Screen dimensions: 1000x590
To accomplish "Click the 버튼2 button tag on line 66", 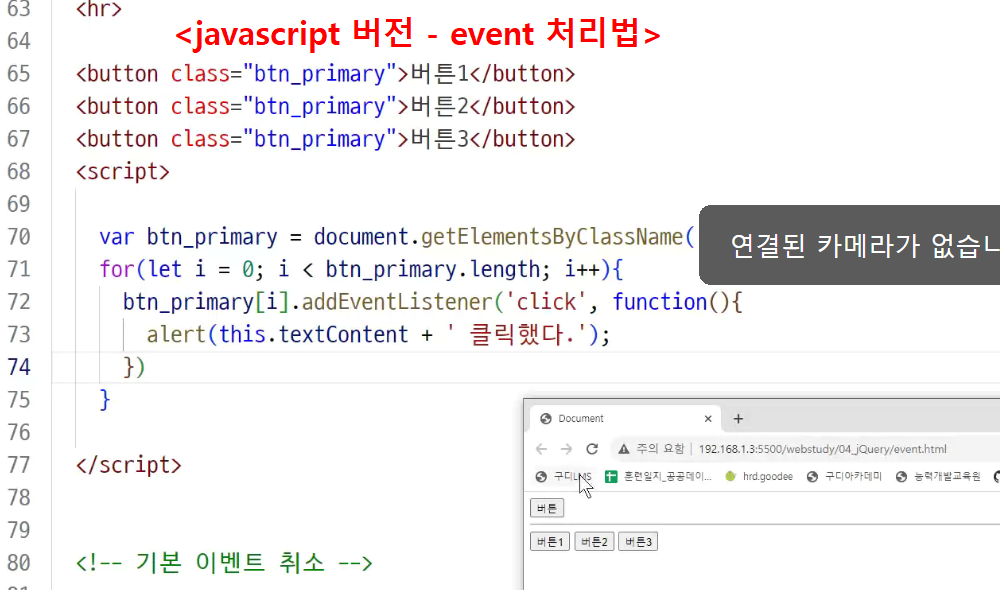I will 325,106.
